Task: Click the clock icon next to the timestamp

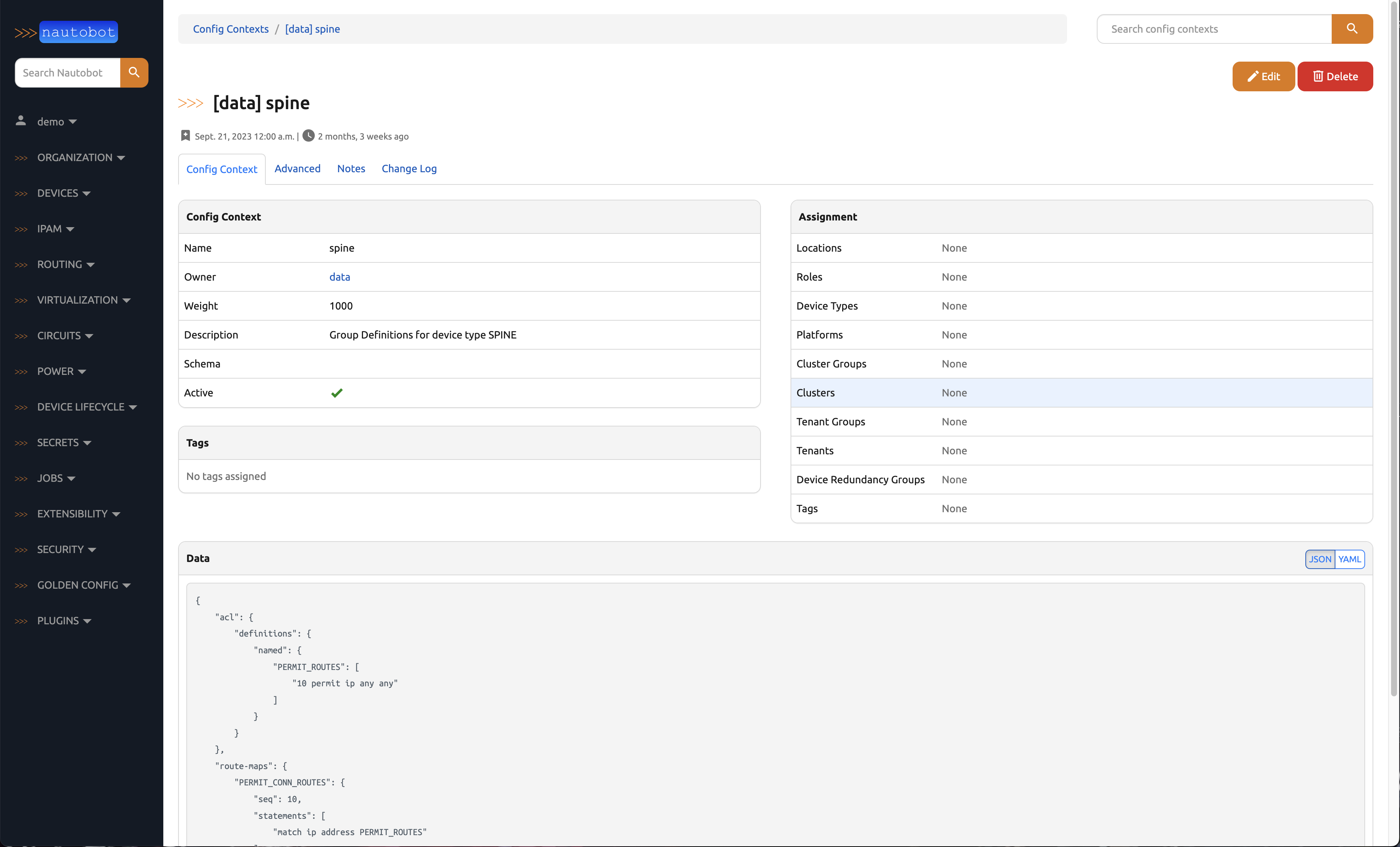Action: (x=308, y=135)
